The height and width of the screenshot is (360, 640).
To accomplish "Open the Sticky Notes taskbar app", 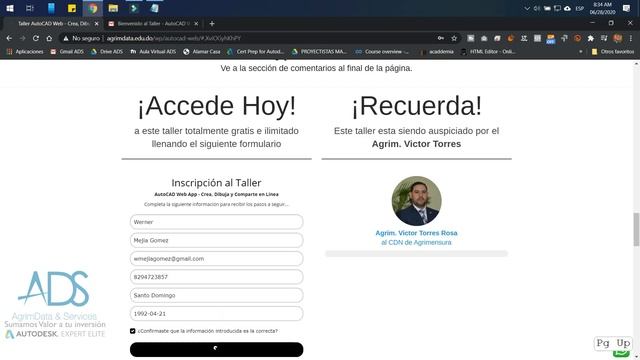I will pyautogui.click(x=72, y=8).
